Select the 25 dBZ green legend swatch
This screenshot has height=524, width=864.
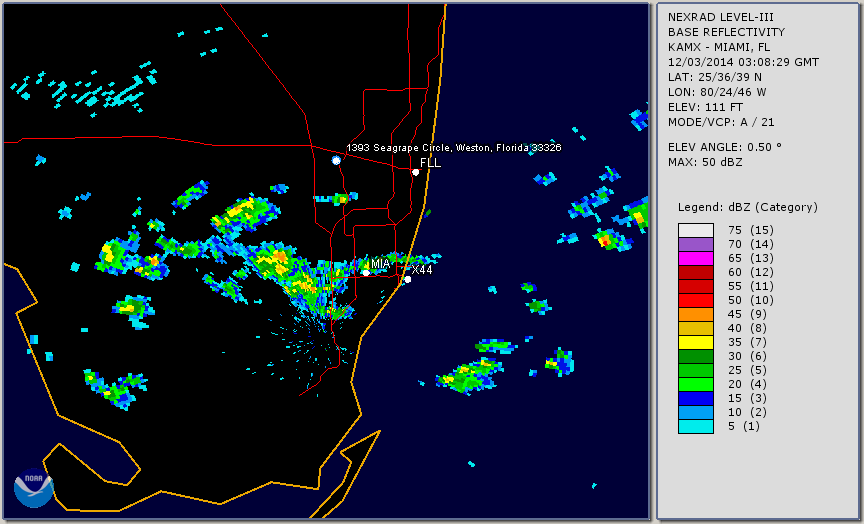(x=696, y=371)
